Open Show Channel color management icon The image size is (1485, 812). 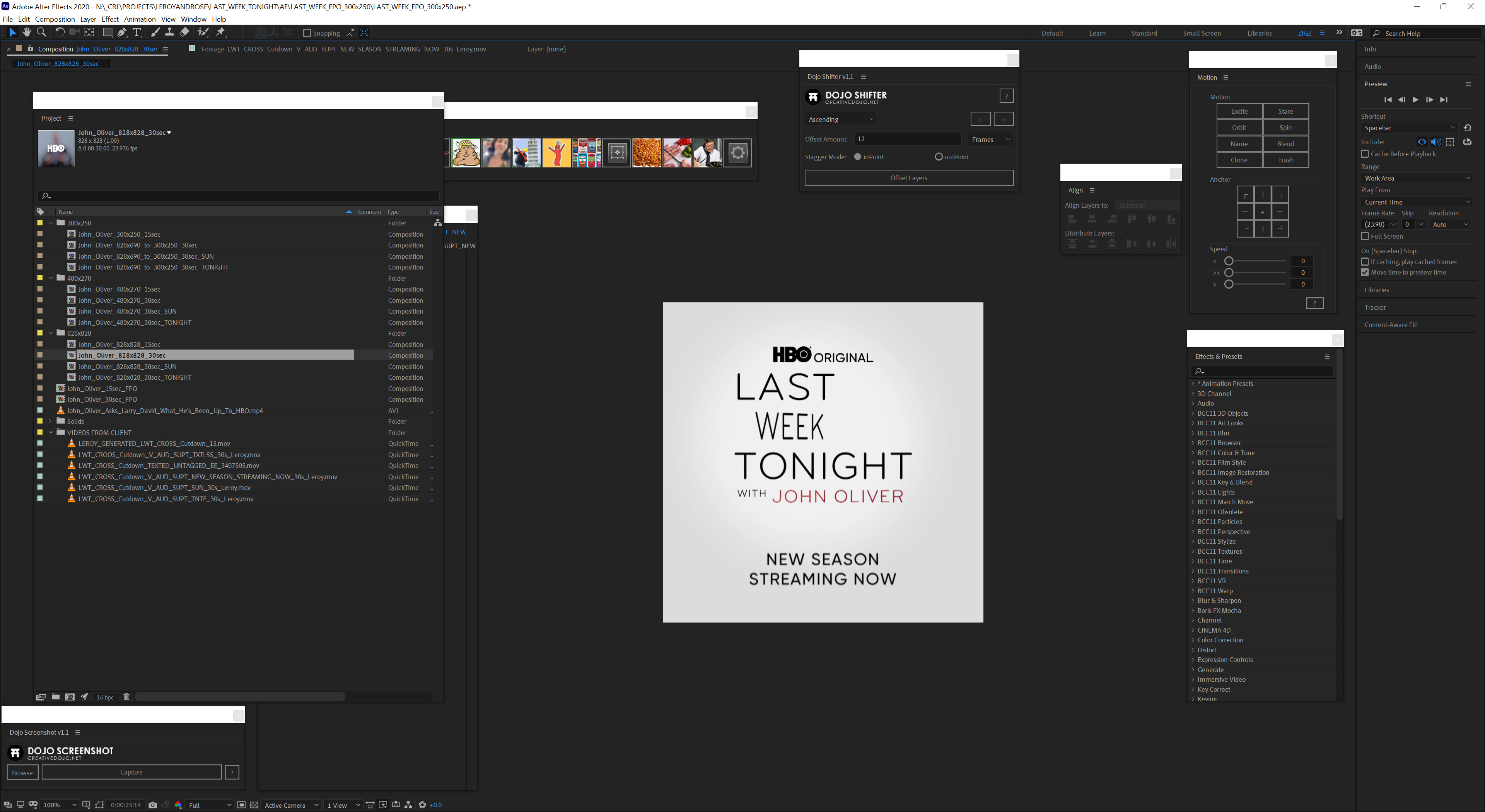[179, 805]
